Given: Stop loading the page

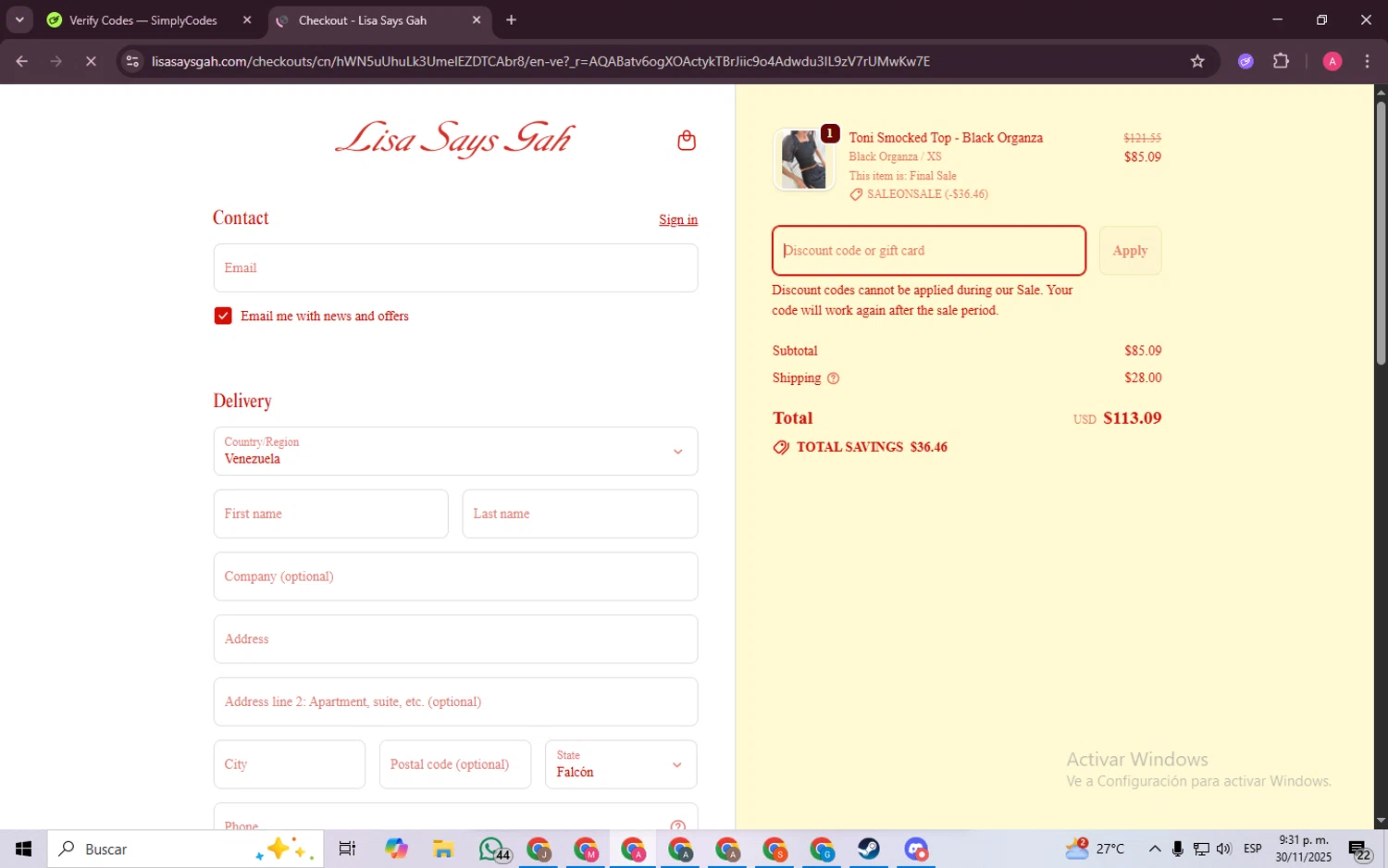Looking at the screenshot, I should pyautogui.click(x=91, y=61).
